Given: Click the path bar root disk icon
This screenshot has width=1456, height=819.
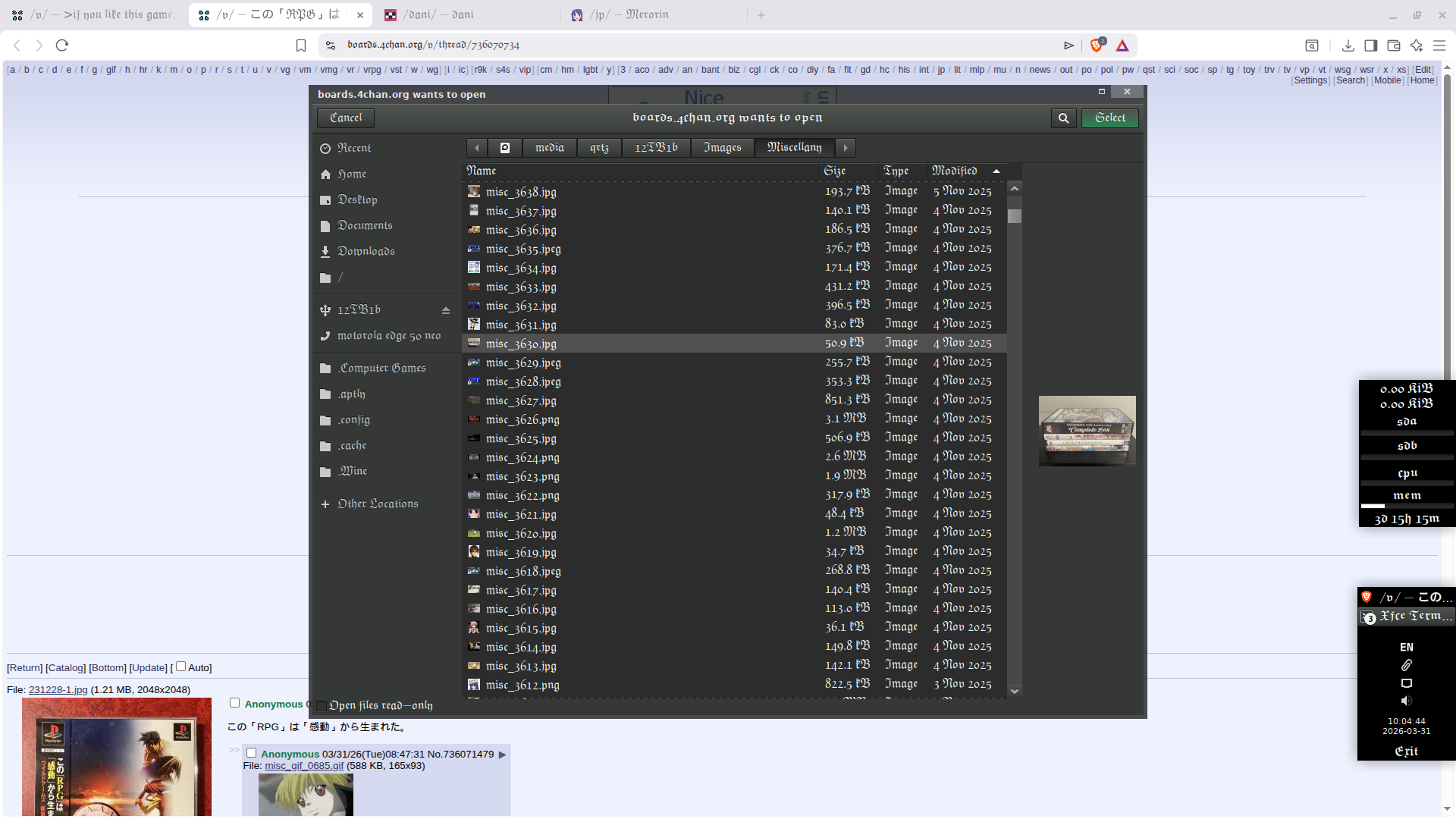Looking at the screenshot, I should (505, 148).
